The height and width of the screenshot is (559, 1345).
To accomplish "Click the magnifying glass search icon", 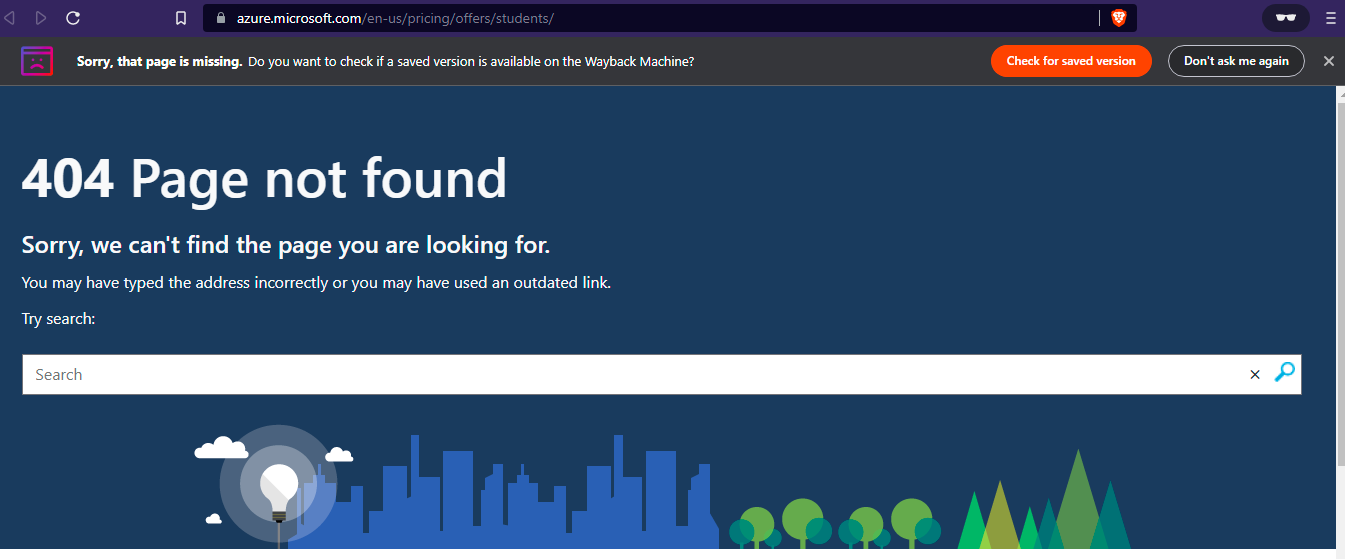I will pyautogui.click(x=1285, y=373).
